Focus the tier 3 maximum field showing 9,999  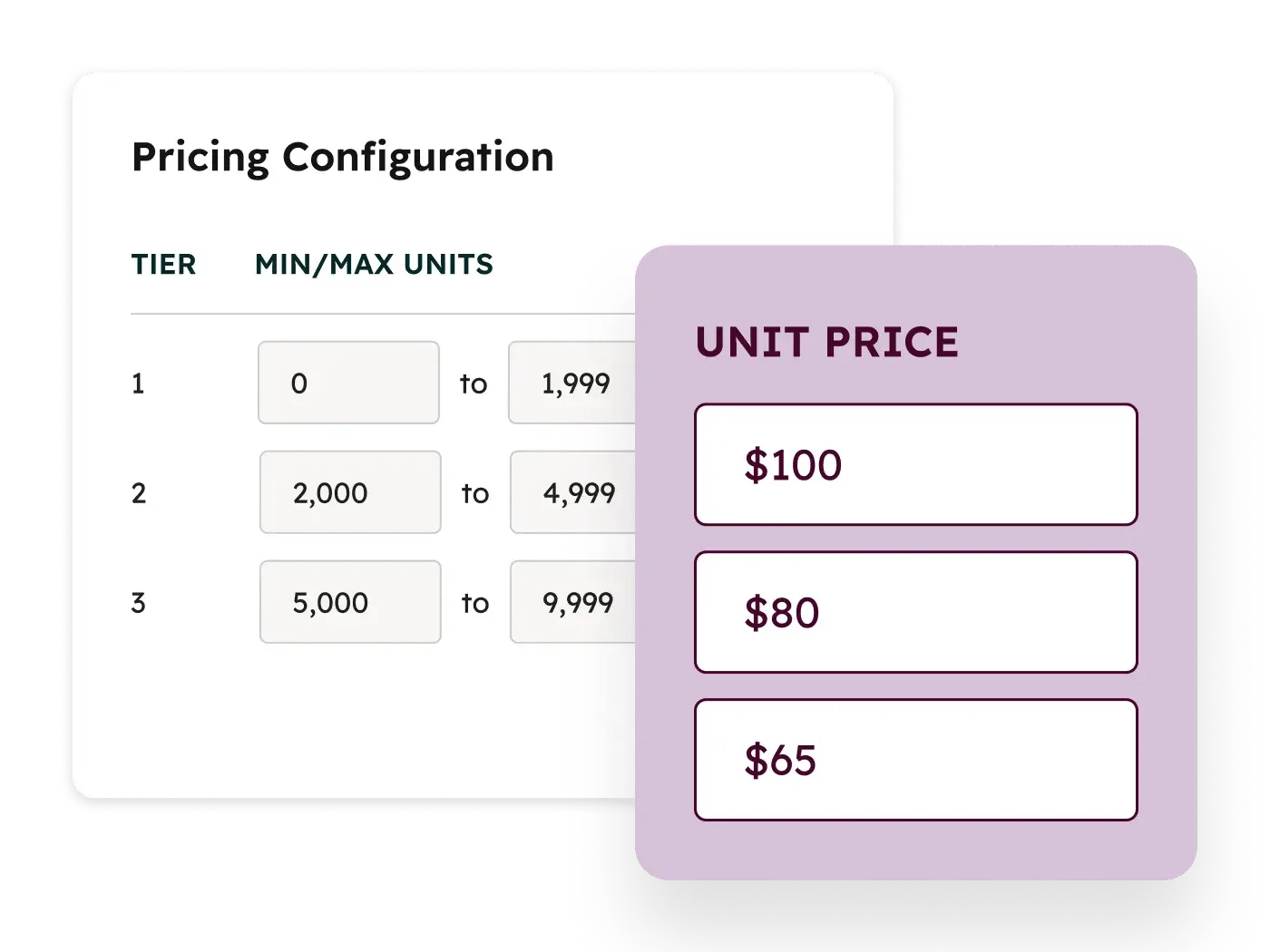tap(573, 602)
